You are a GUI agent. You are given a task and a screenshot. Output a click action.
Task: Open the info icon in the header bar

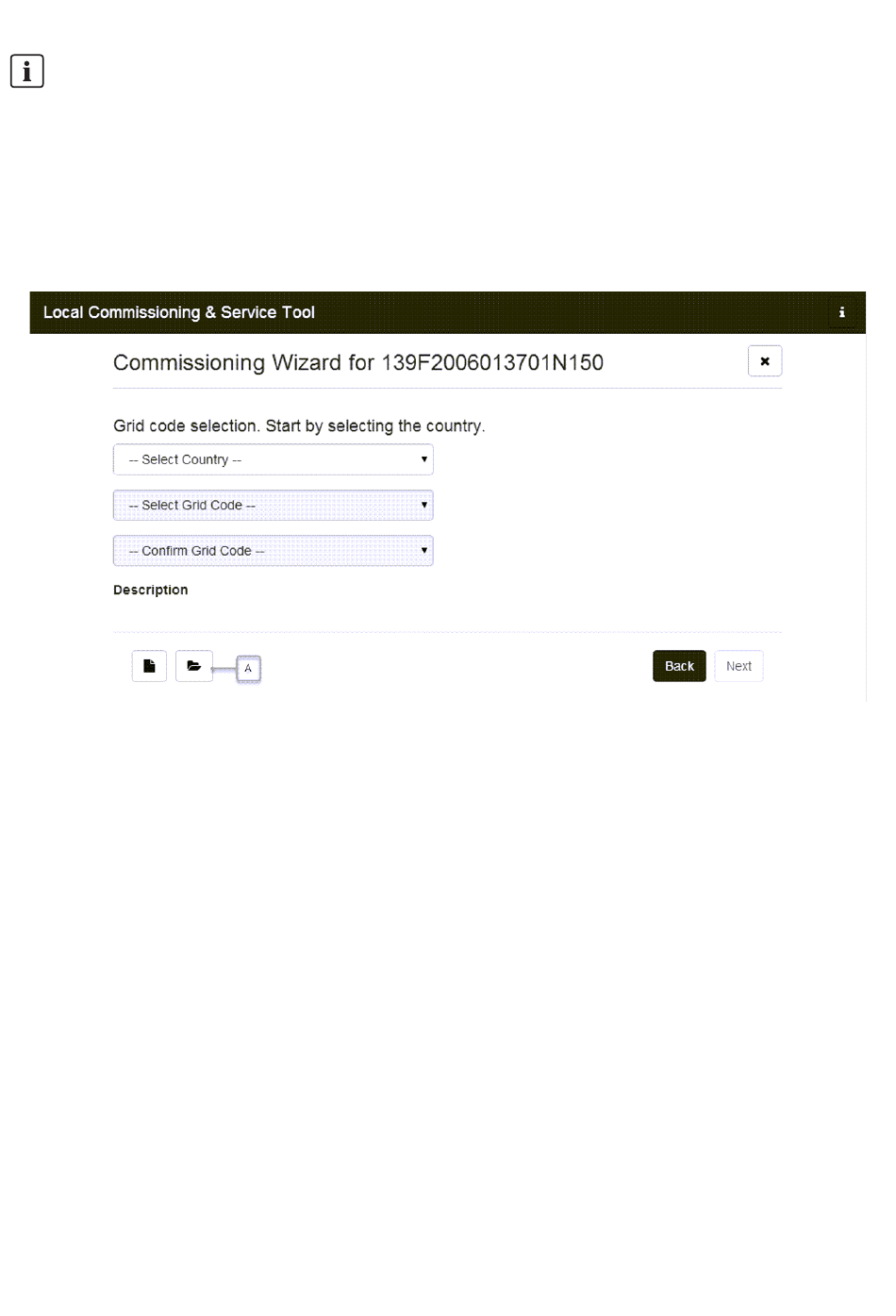(842, 312)
